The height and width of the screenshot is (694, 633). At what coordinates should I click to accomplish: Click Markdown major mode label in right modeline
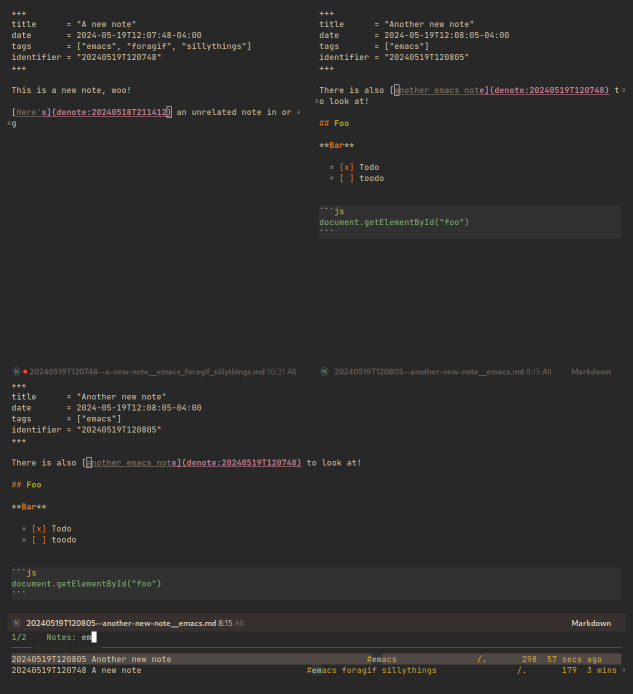[591, 372]
